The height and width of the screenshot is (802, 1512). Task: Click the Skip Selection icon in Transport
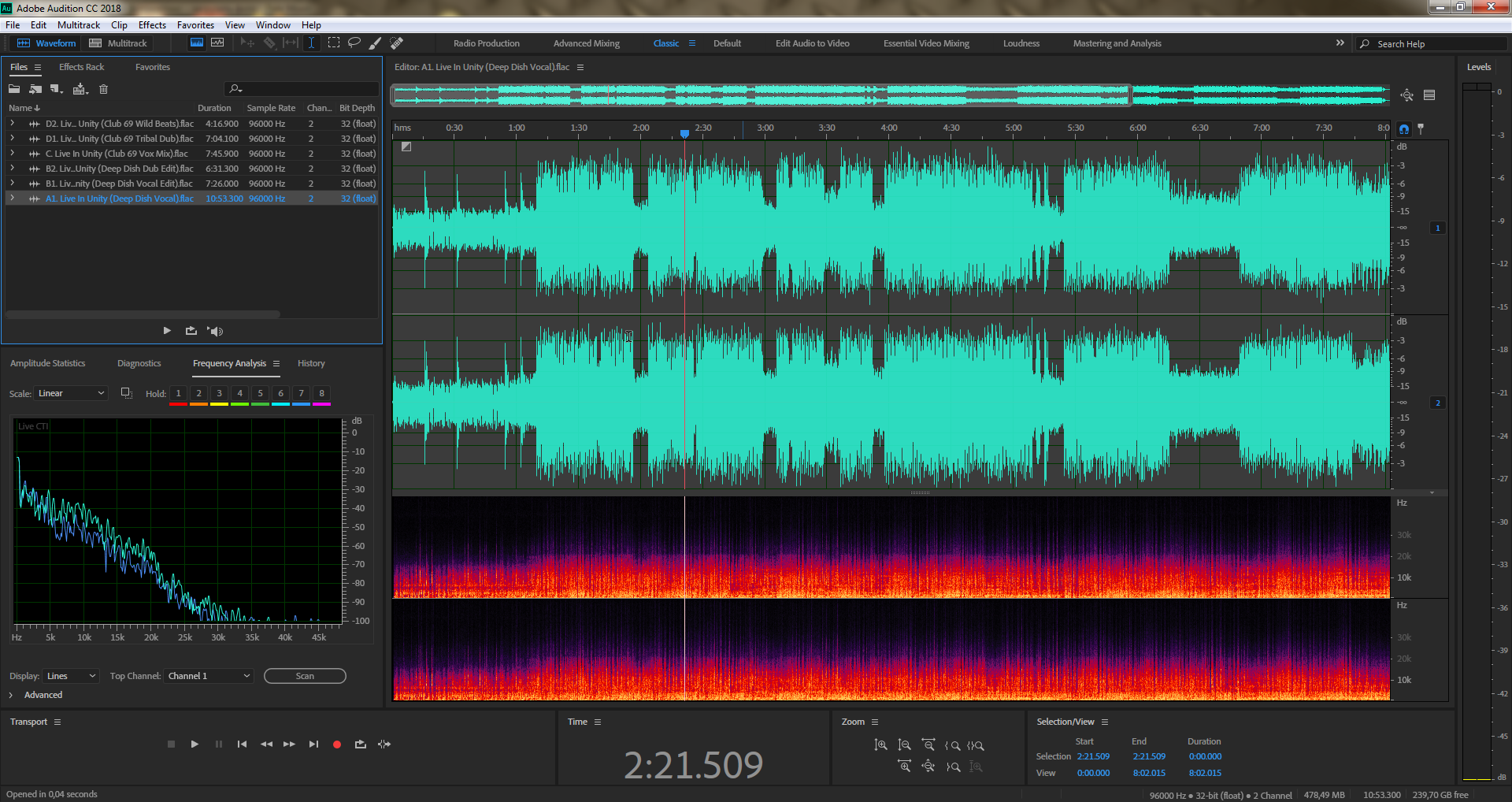[384, 744]
